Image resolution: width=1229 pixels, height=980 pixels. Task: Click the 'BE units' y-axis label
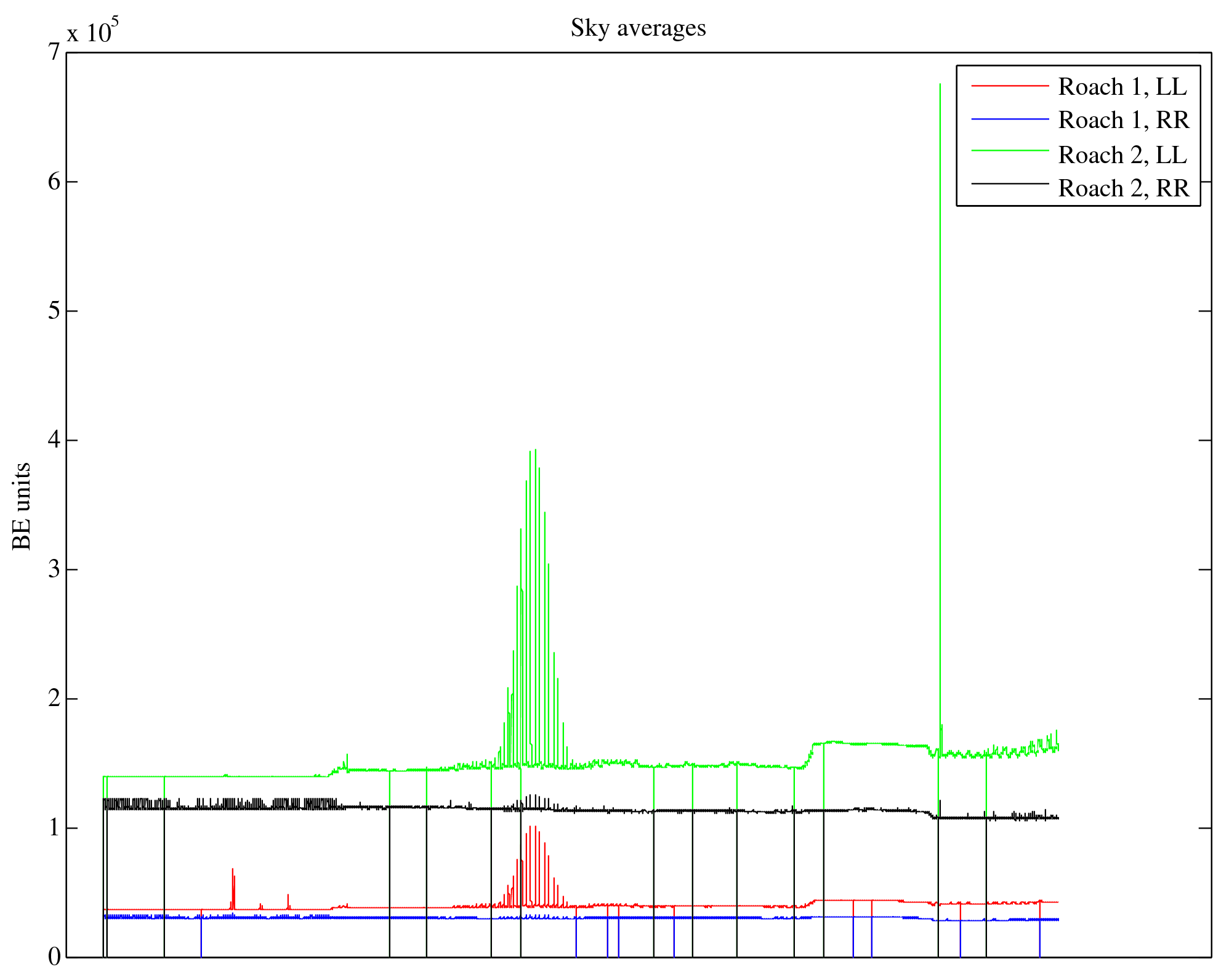point(22,506)
